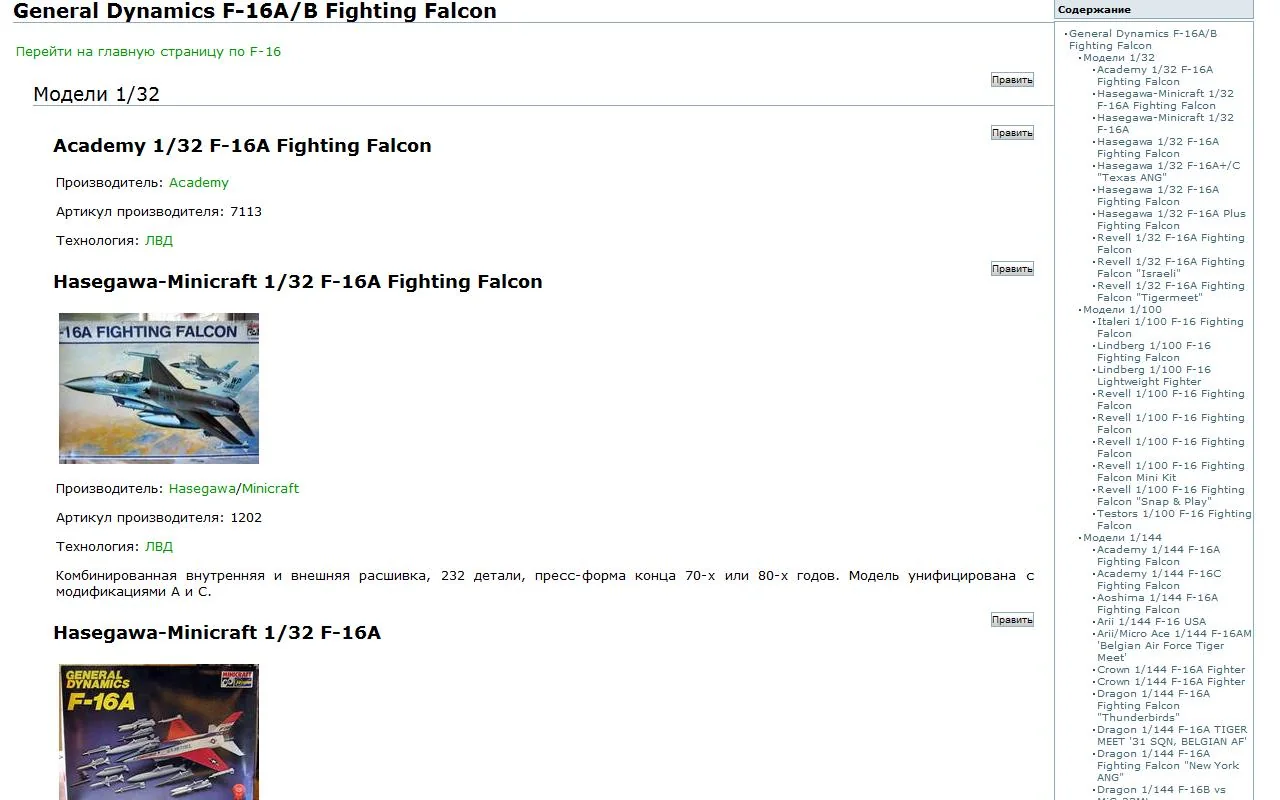
Task: Open the F-16A Fighting Falcon box art thumbnail
Action: click(x=159, y=388)
